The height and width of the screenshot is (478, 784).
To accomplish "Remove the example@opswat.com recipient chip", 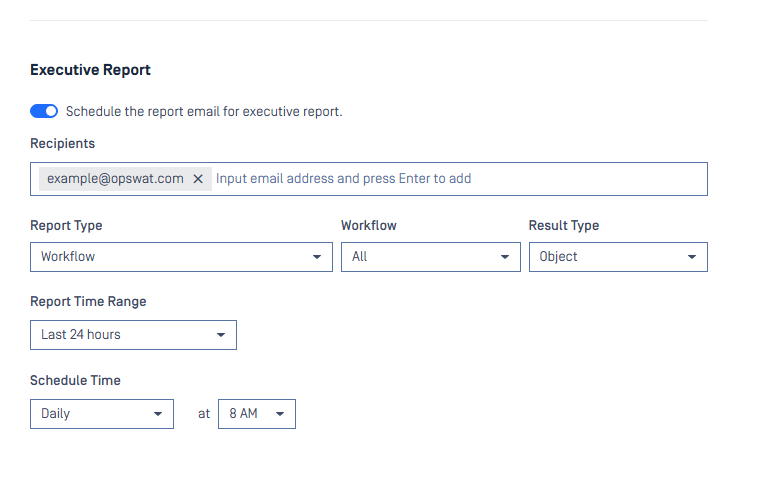I will (x=198, y=179).
